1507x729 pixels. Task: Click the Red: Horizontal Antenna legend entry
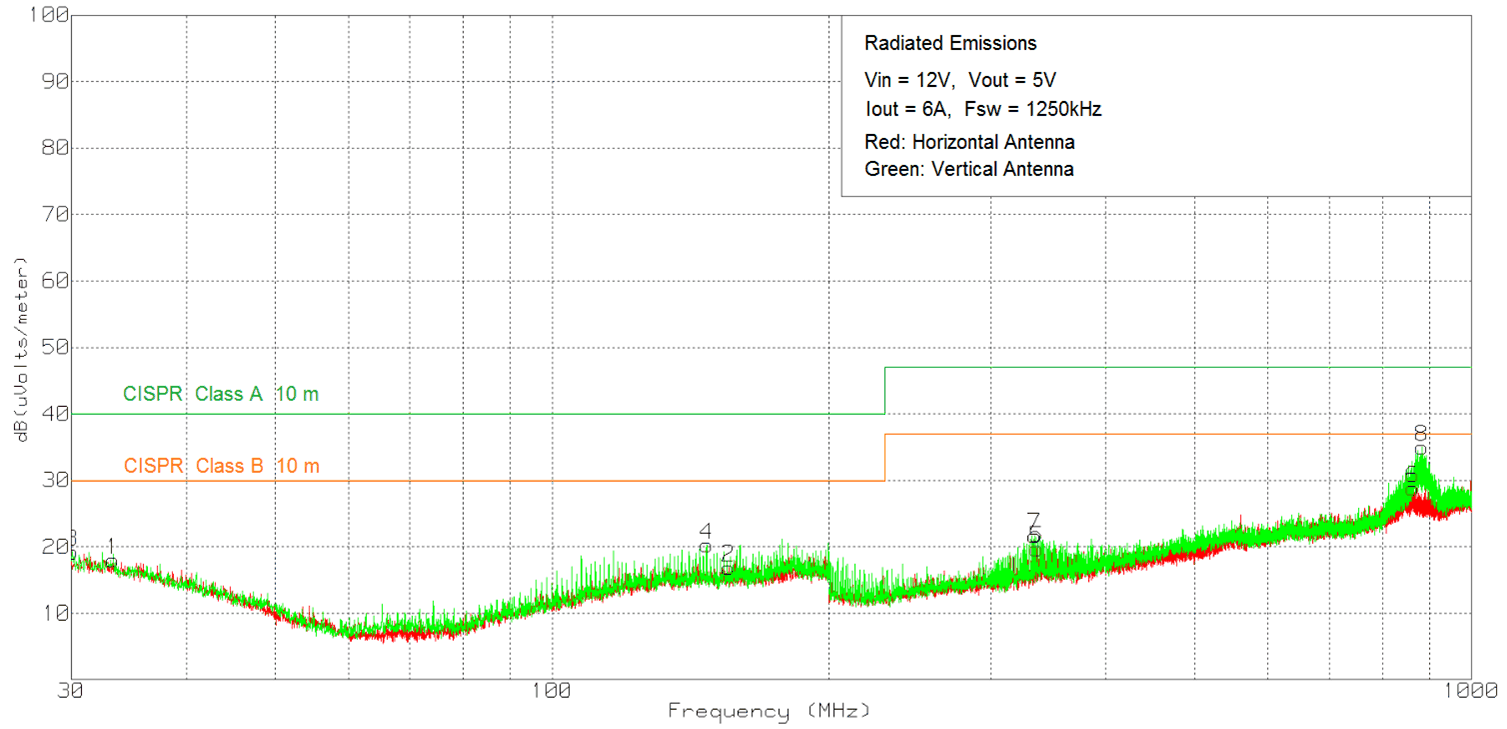(969, 142)
